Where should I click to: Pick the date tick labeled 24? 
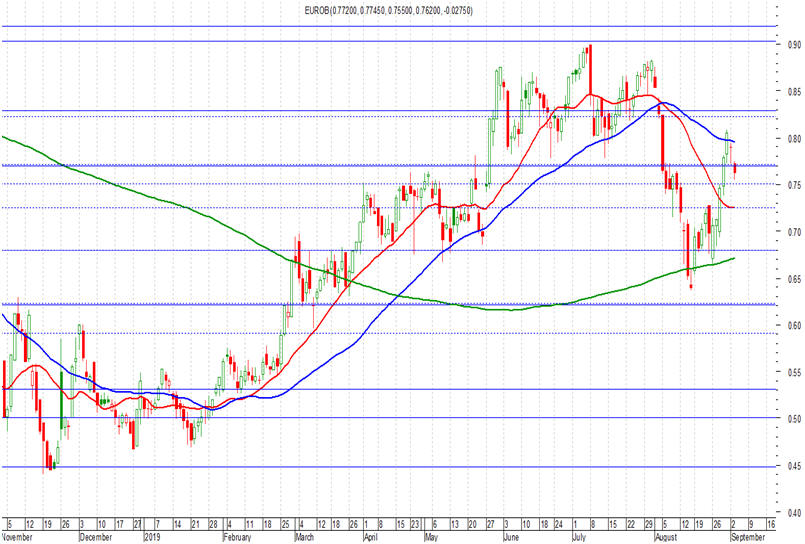559,524
